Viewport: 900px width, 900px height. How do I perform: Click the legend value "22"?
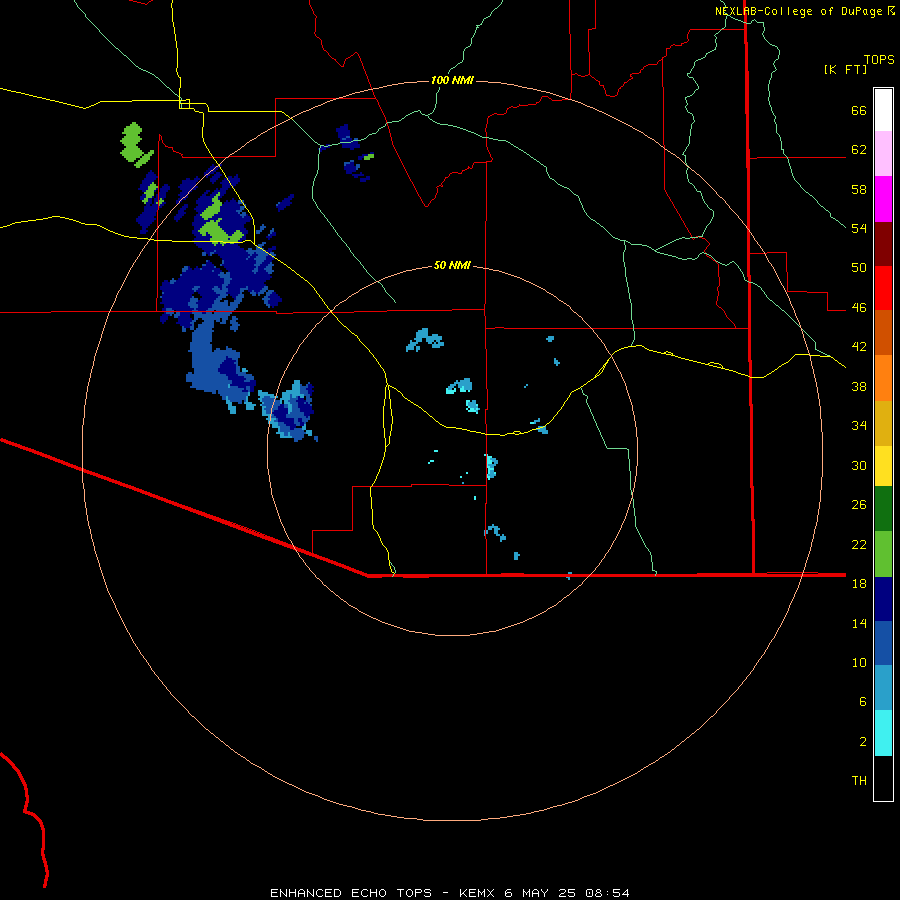coord(859,545)
